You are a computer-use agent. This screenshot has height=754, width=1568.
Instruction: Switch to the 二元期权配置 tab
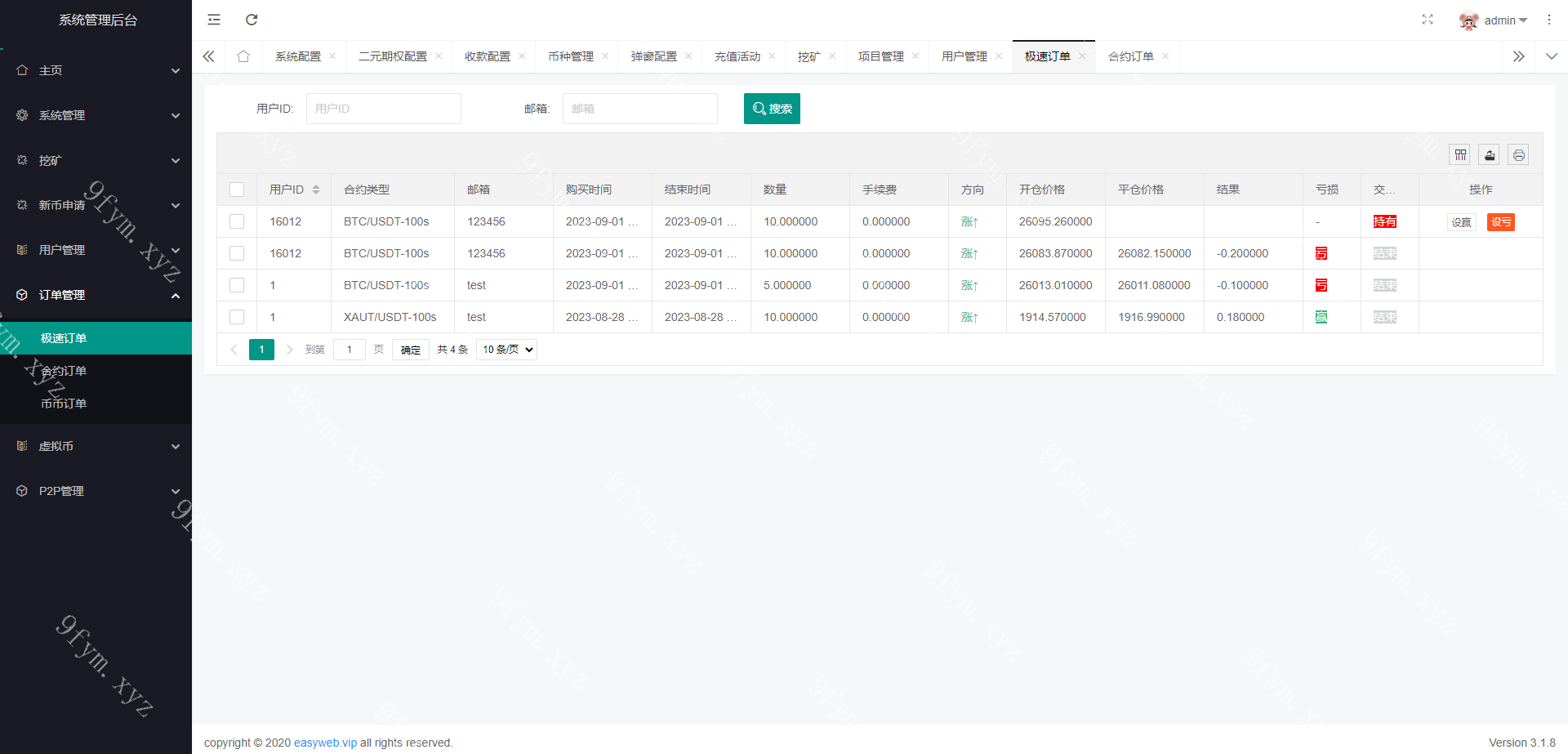393,56
